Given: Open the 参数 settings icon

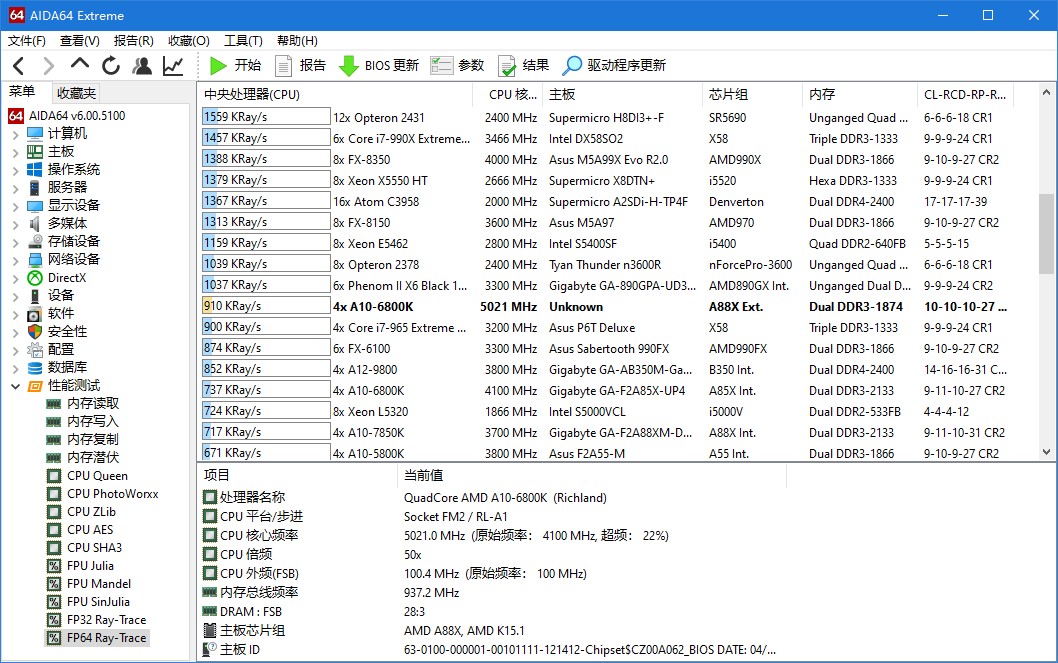Looking at the screenshot, I should [441, 66].
